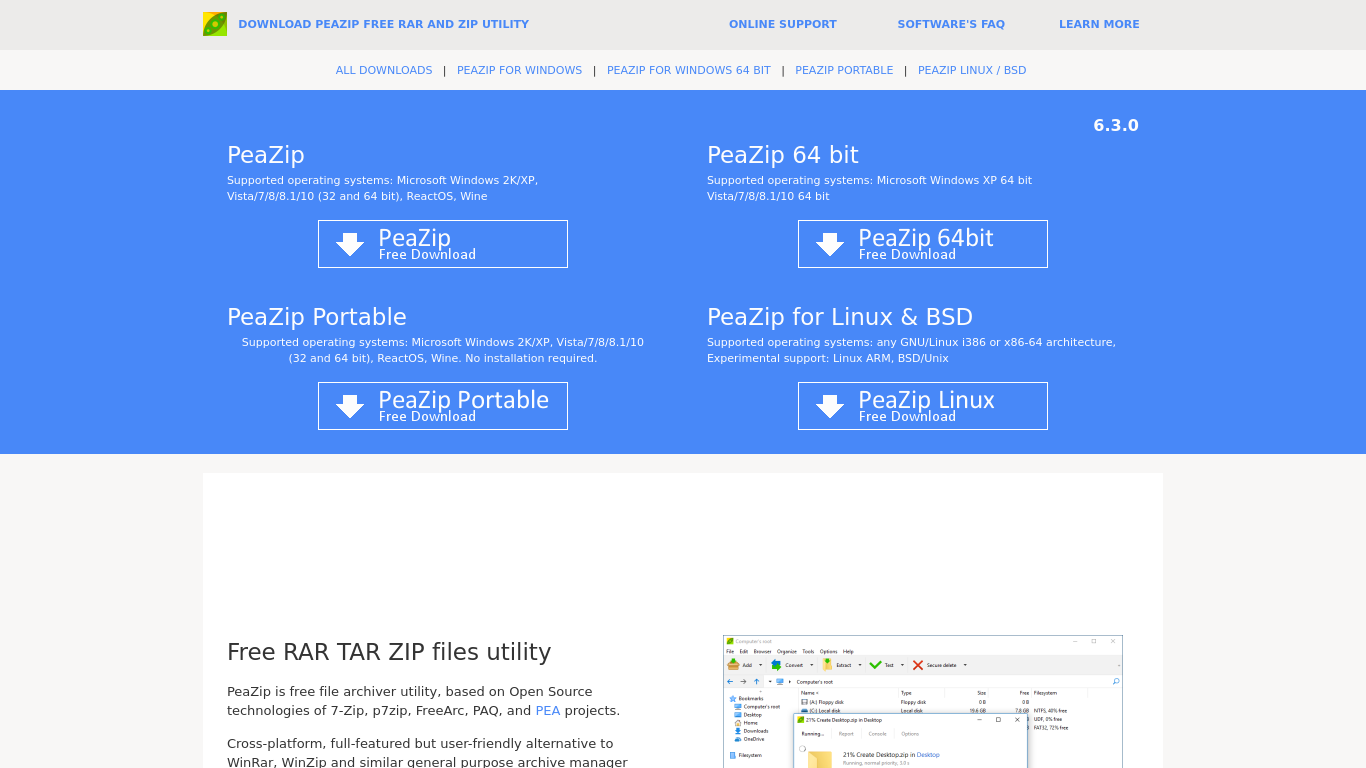Click the Computer's root breadcrumb path
1366x768 pixels.
tap(814, 681)
